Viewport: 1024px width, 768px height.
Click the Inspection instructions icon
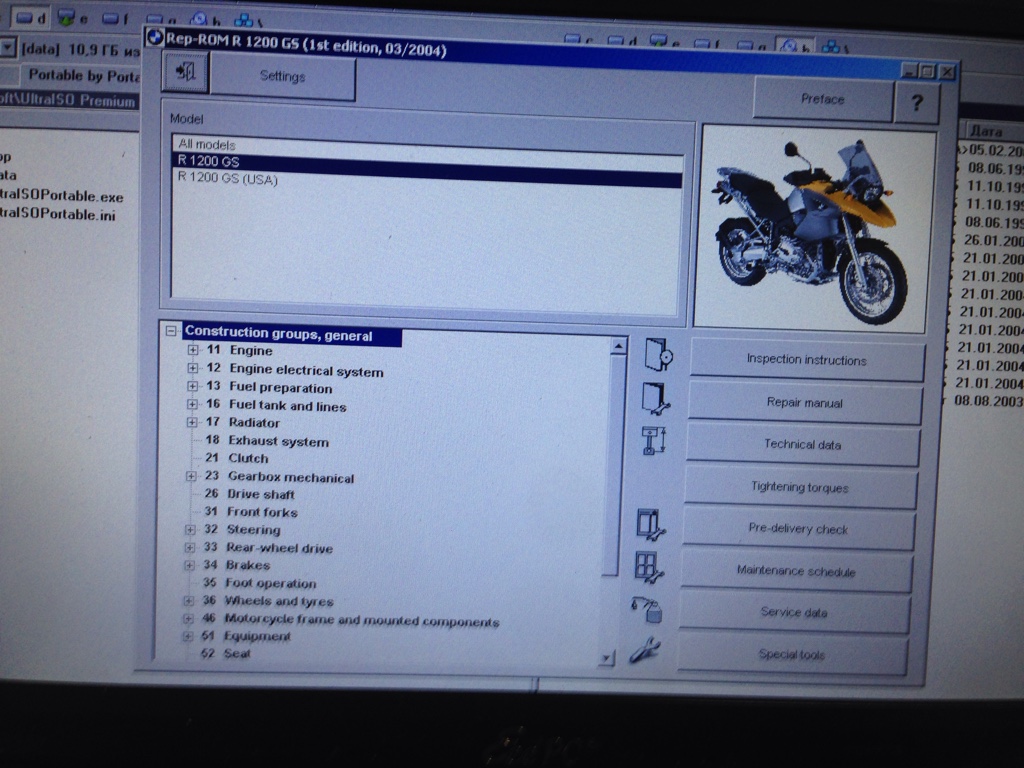pyautogui.click(x=658, y=355)
